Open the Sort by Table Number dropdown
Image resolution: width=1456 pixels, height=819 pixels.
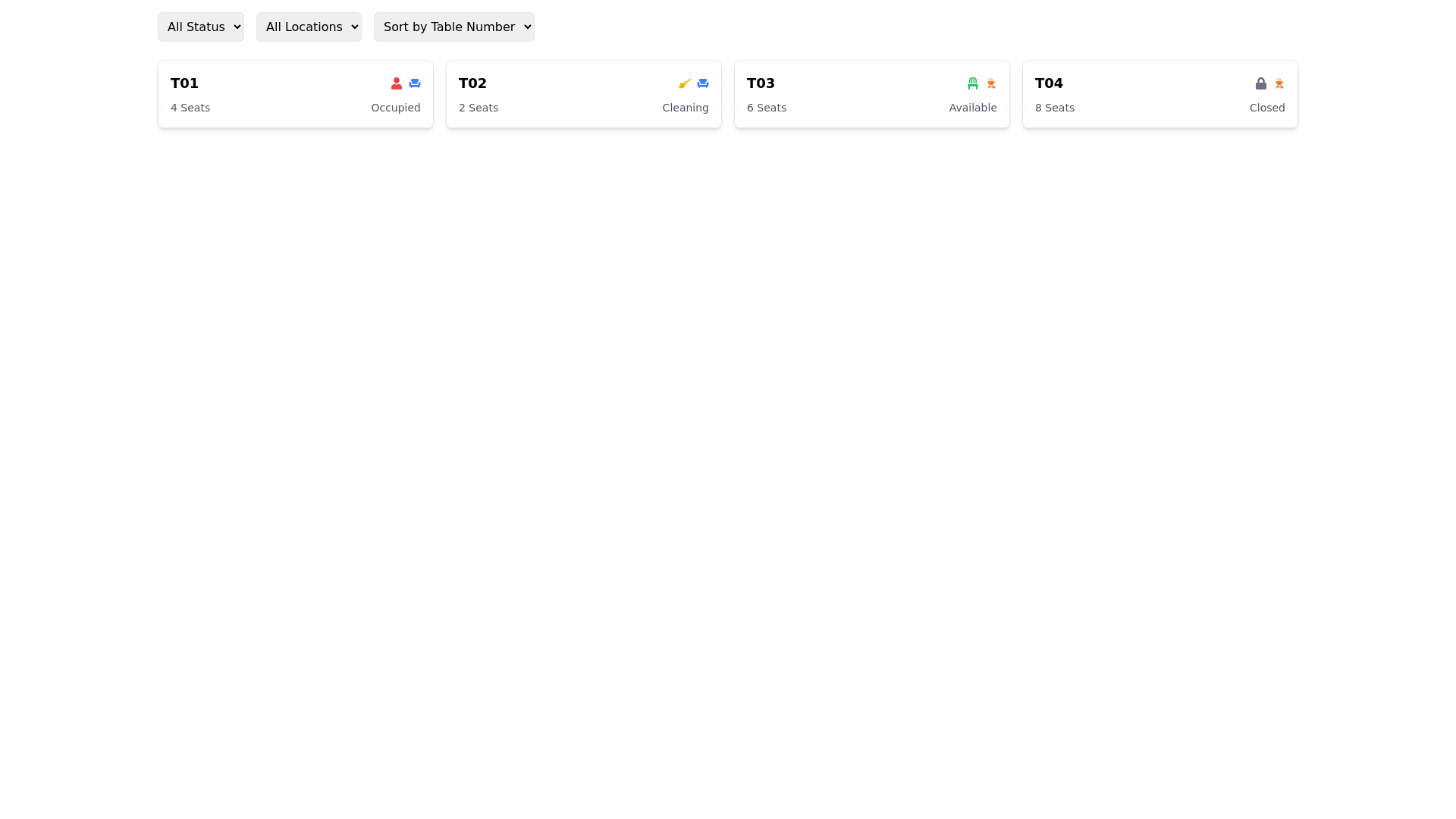(x=453, y=27)
